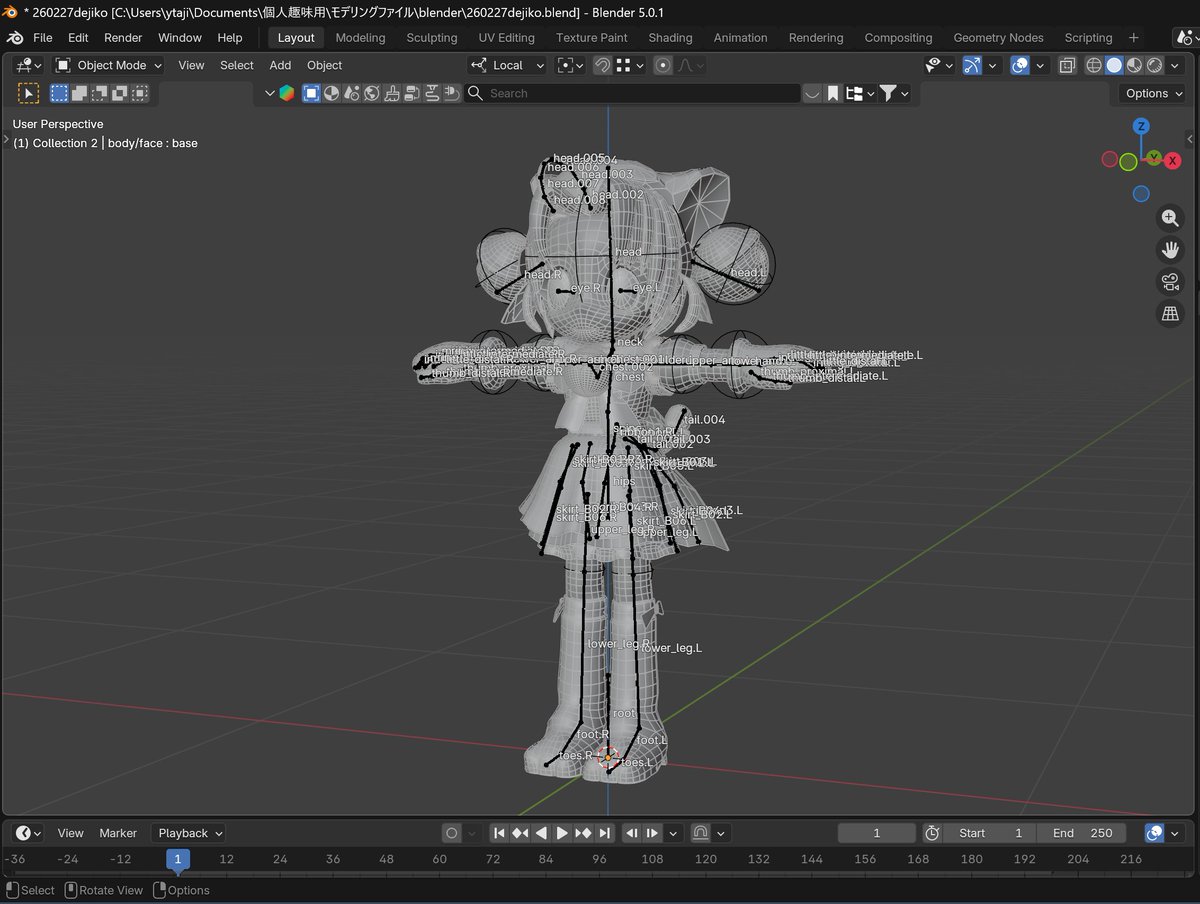Choose Intersect Selection mode icon

(x=140, y=93)
